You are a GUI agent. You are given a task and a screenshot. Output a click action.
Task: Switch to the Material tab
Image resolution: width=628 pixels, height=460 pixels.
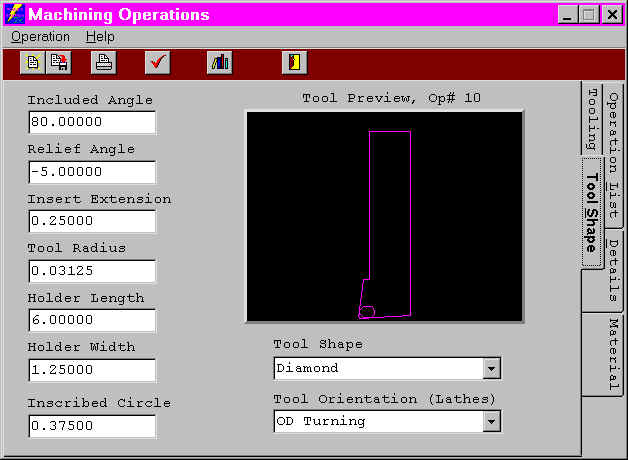613,354
